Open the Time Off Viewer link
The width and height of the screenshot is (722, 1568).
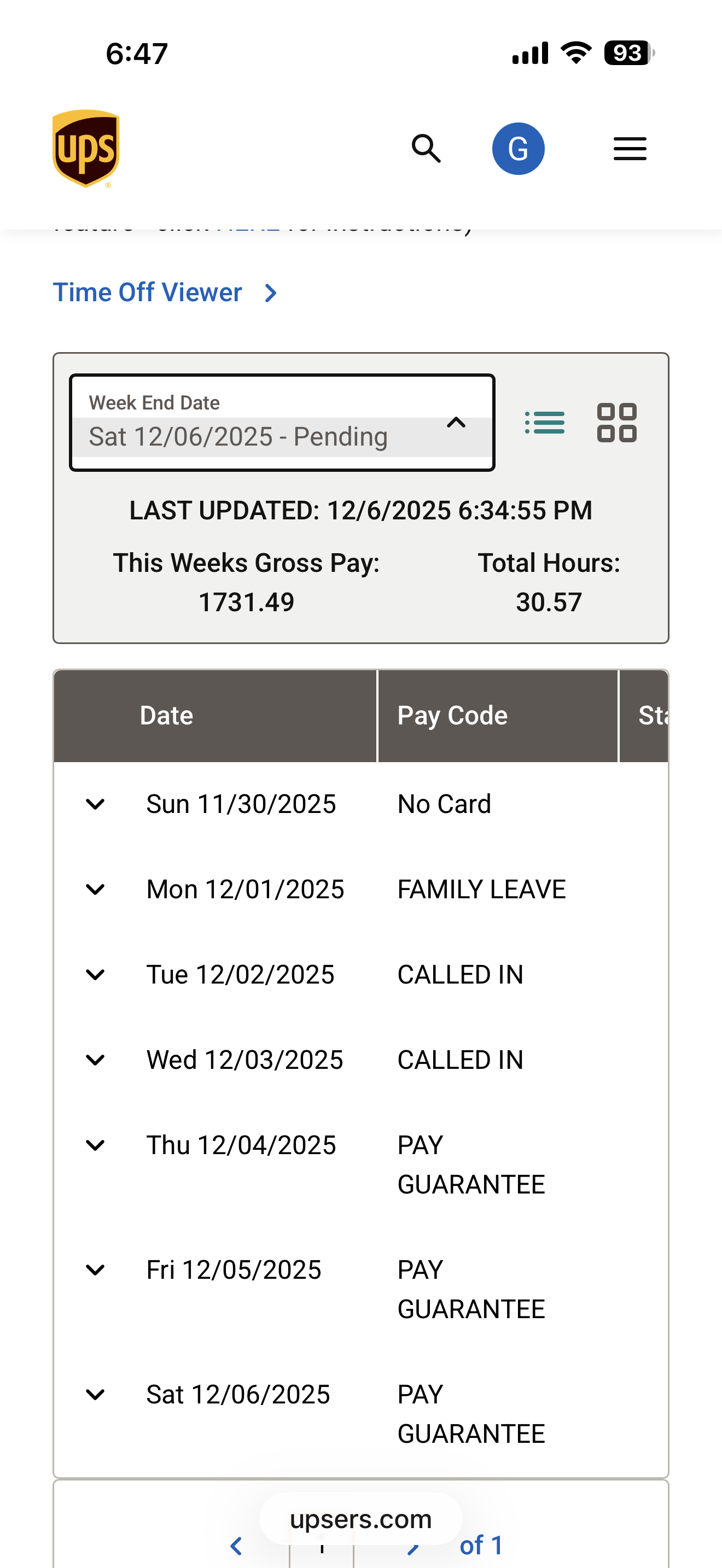[147, 293]
